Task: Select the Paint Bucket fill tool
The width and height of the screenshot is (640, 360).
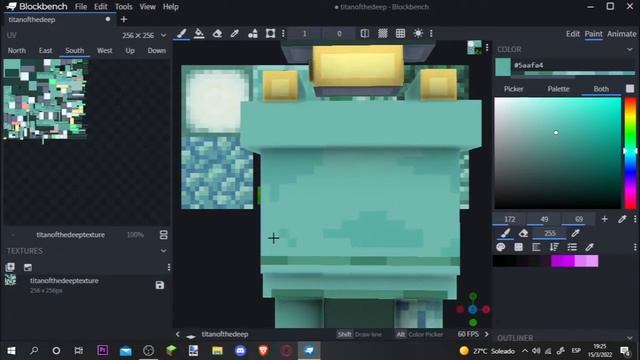Action: [x=199, y=33]
